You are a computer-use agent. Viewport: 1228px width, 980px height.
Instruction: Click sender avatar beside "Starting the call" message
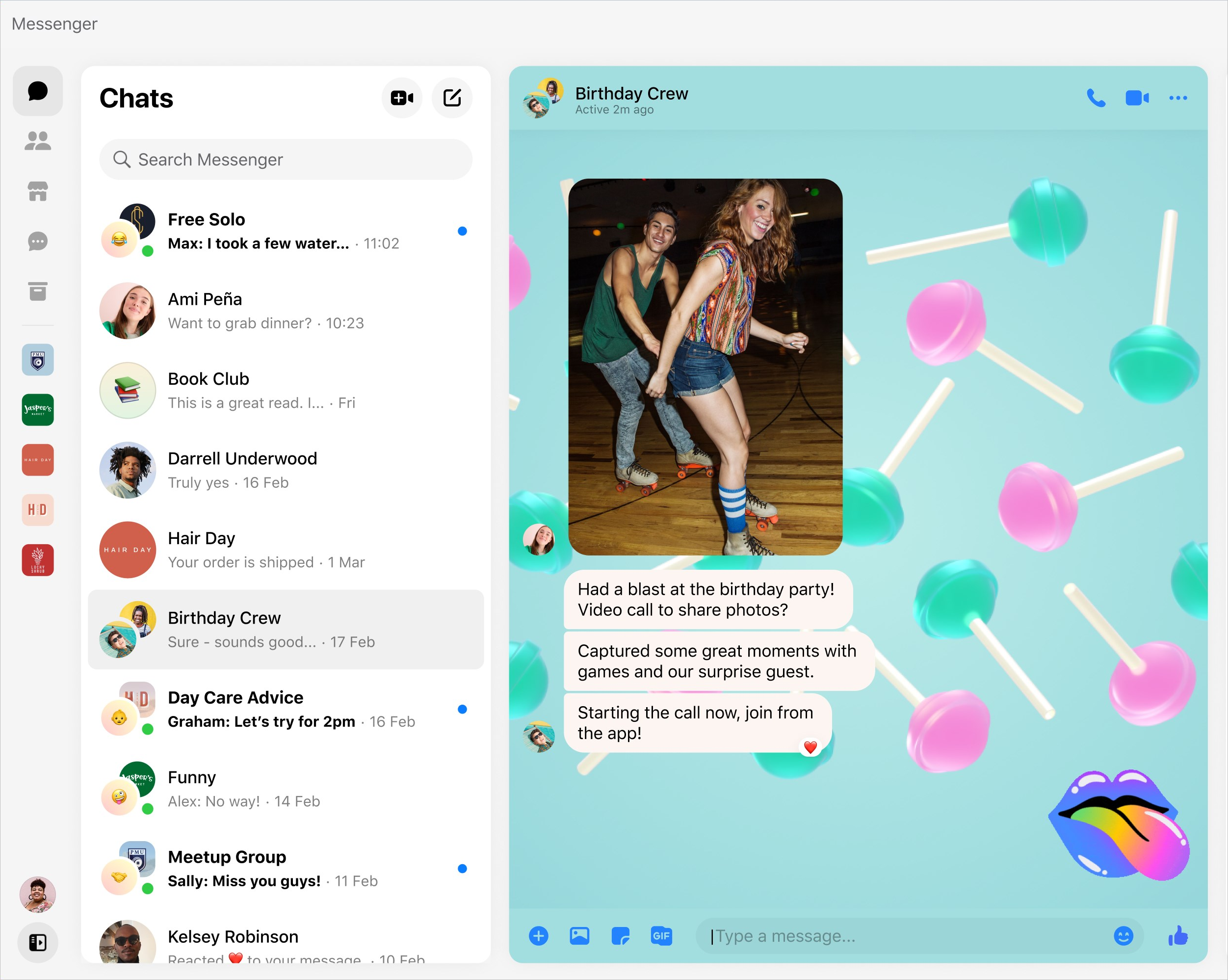[x=539, y=737]
